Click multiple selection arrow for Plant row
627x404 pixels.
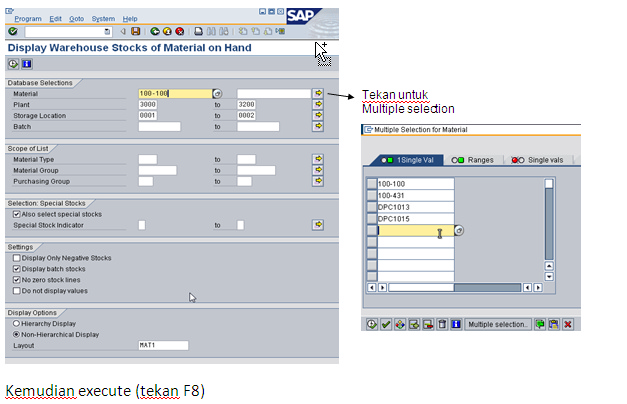319,104
